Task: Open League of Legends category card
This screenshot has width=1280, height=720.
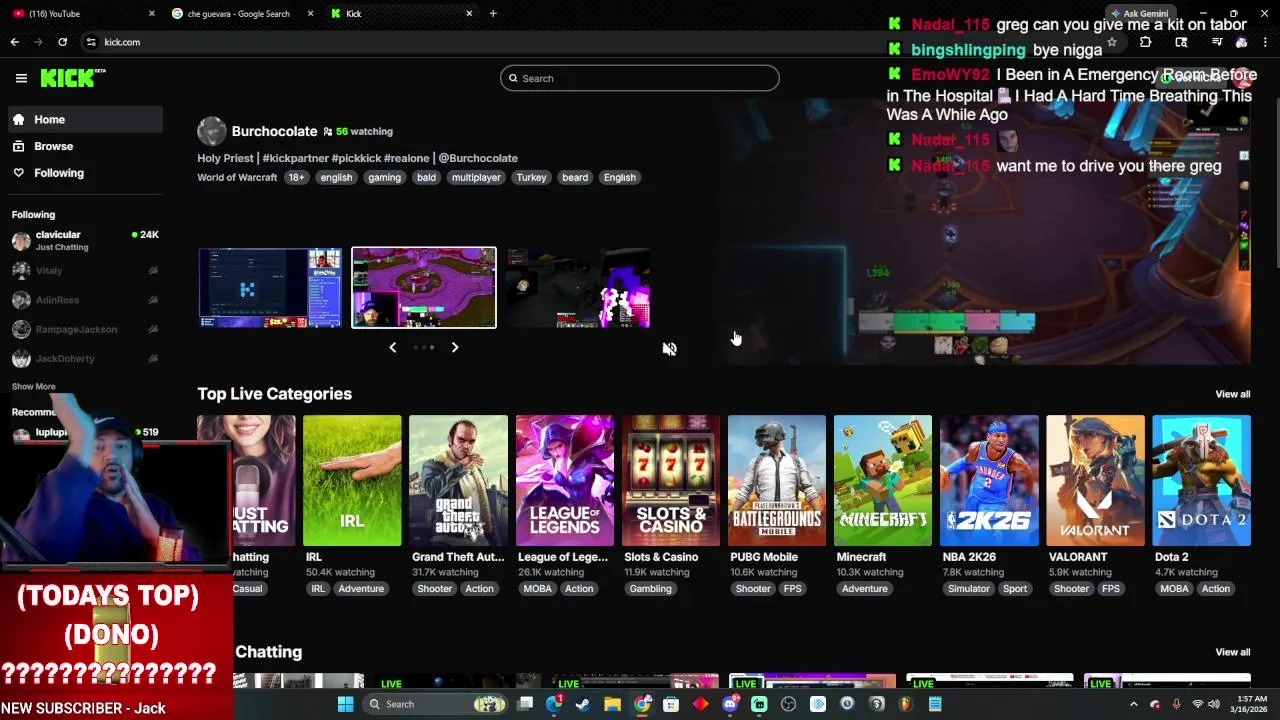Action: [564, 480]
